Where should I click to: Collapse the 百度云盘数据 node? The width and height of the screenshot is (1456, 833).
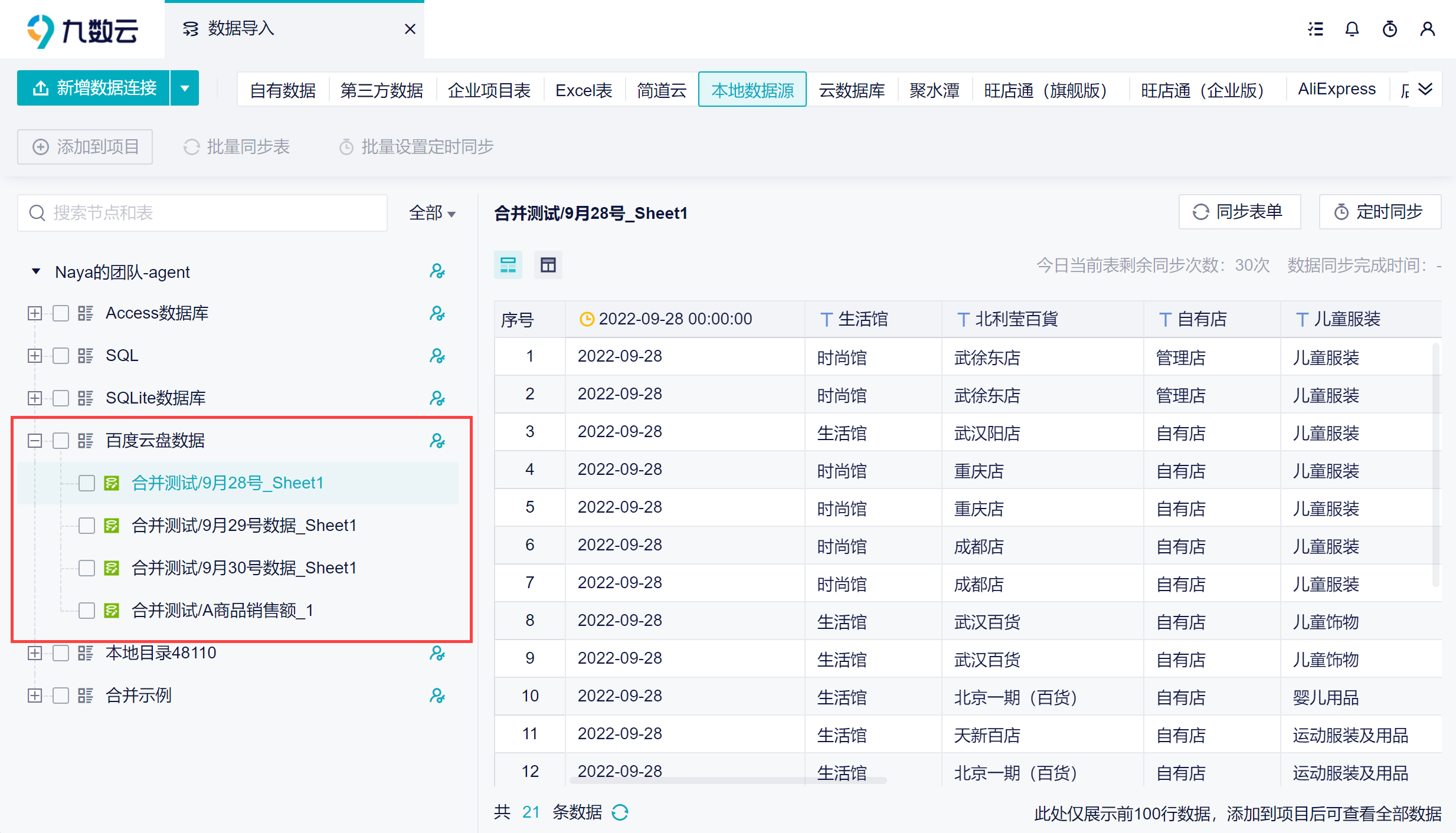35,441
